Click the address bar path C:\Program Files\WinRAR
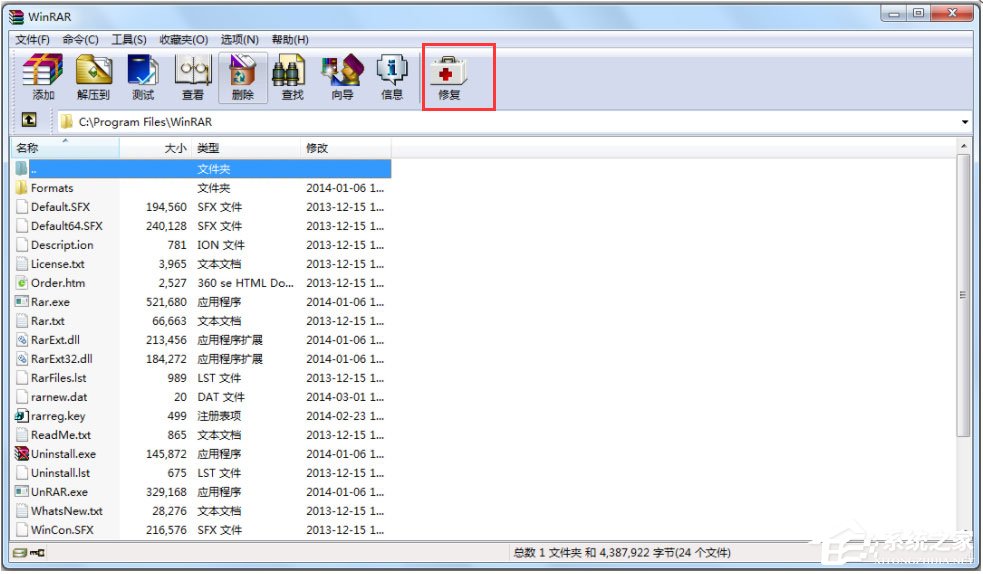Screen dimensions: 983x574 click(x=145, y=122)
